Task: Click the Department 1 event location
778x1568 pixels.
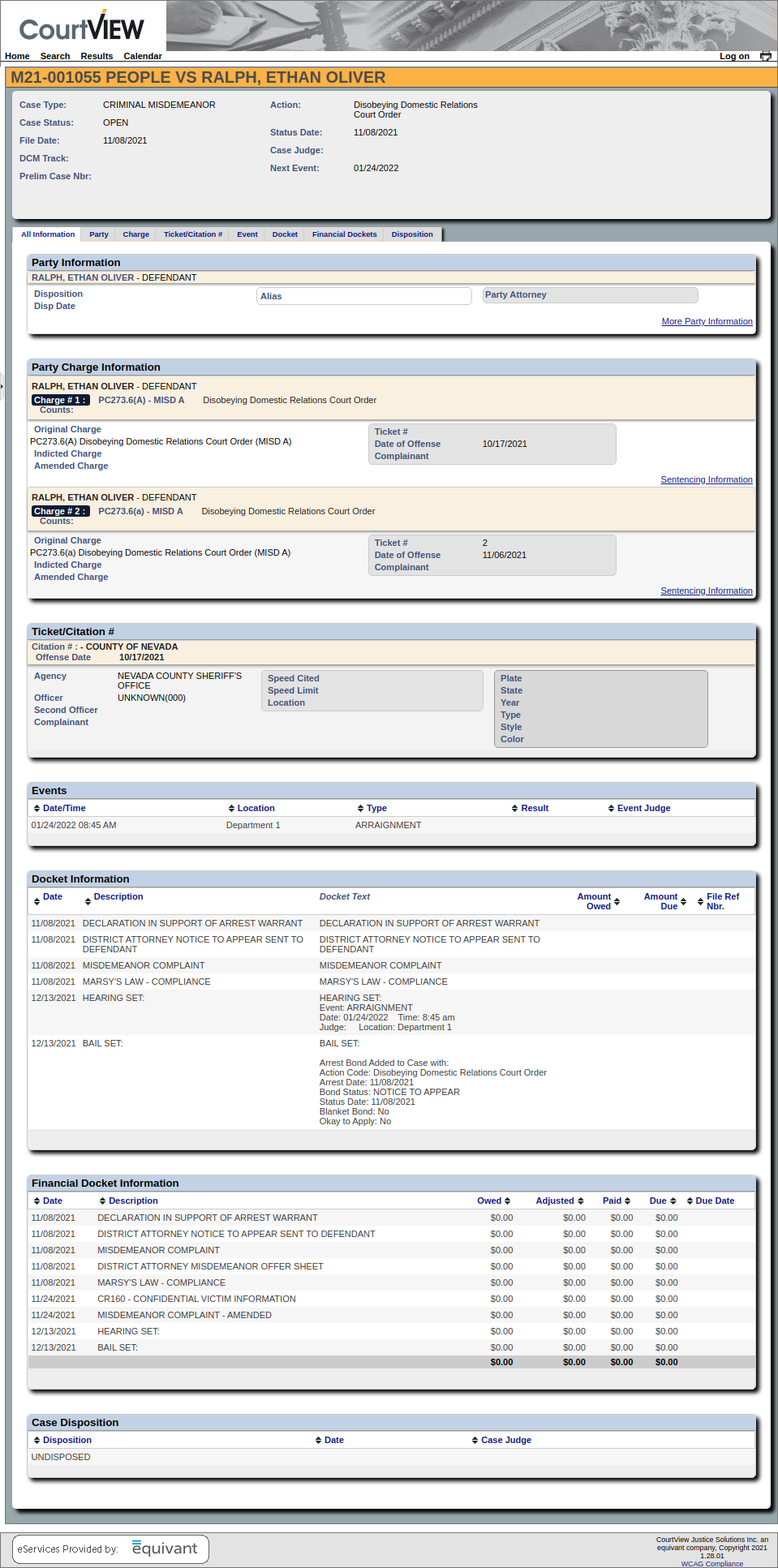Action: pos(253,826)
